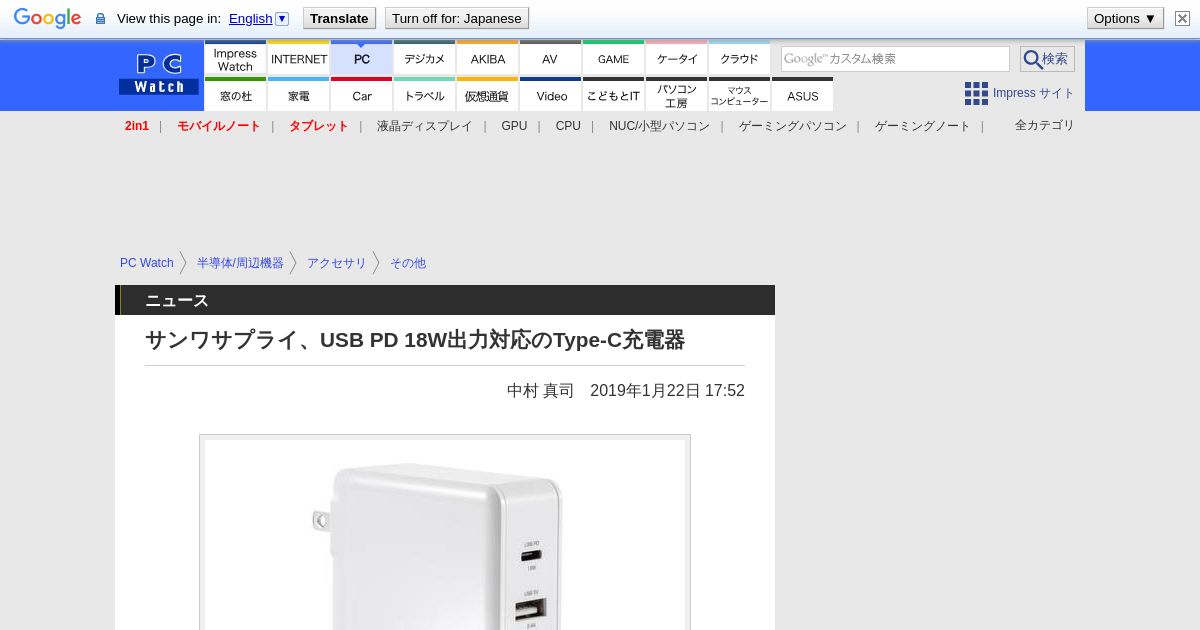The image size is (1200, 630).
Task: Open the AV tab
Action: pos(550,59)
